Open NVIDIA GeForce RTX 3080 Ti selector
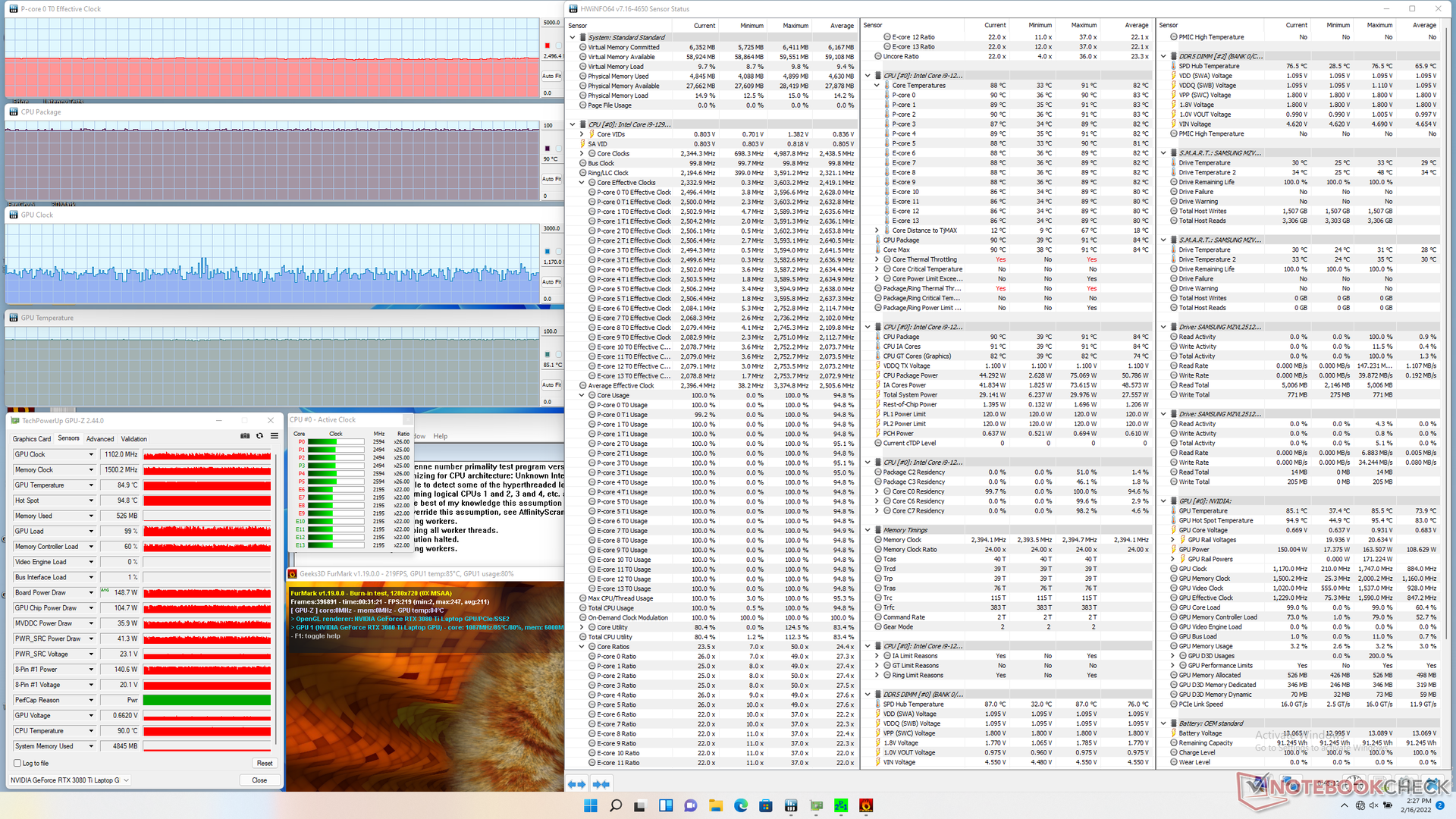The height and width of the screenshot is (819, 1456). click(x=70, y=780)
